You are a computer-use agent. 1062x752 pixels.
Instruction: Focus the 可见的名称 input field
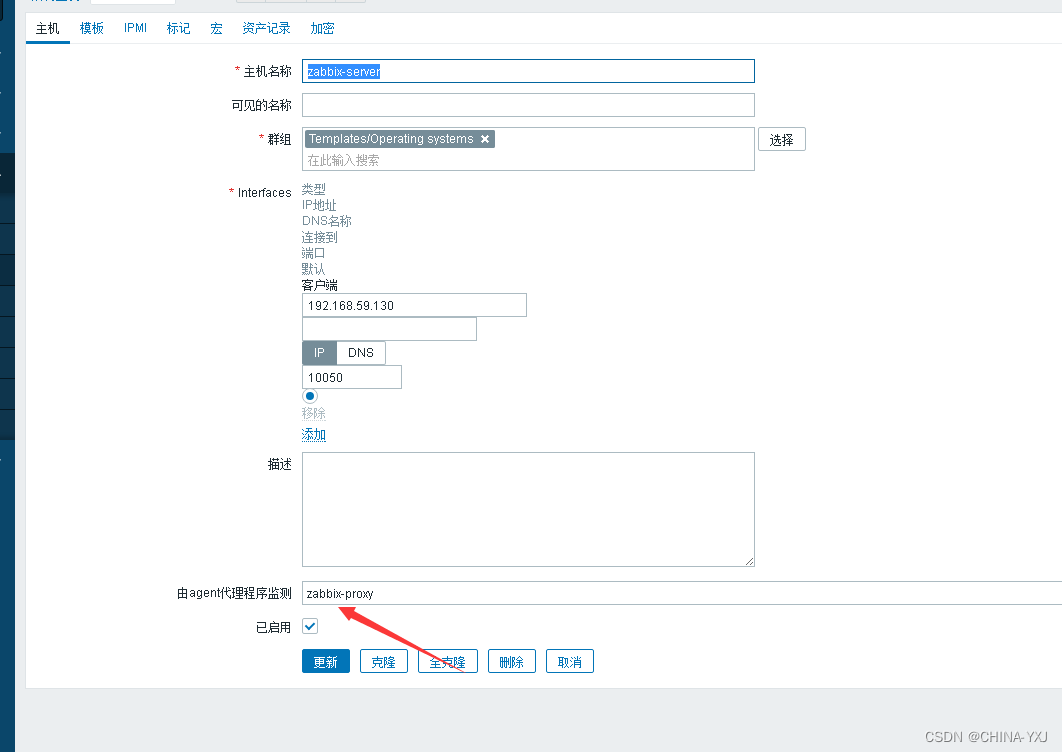pos(528,105)
